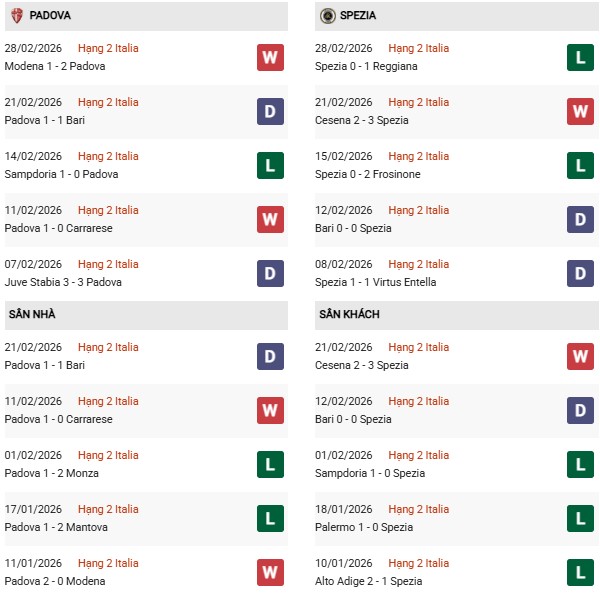Click L badge for Spezia 0 - 1 Reggiana

click(580, 57)
